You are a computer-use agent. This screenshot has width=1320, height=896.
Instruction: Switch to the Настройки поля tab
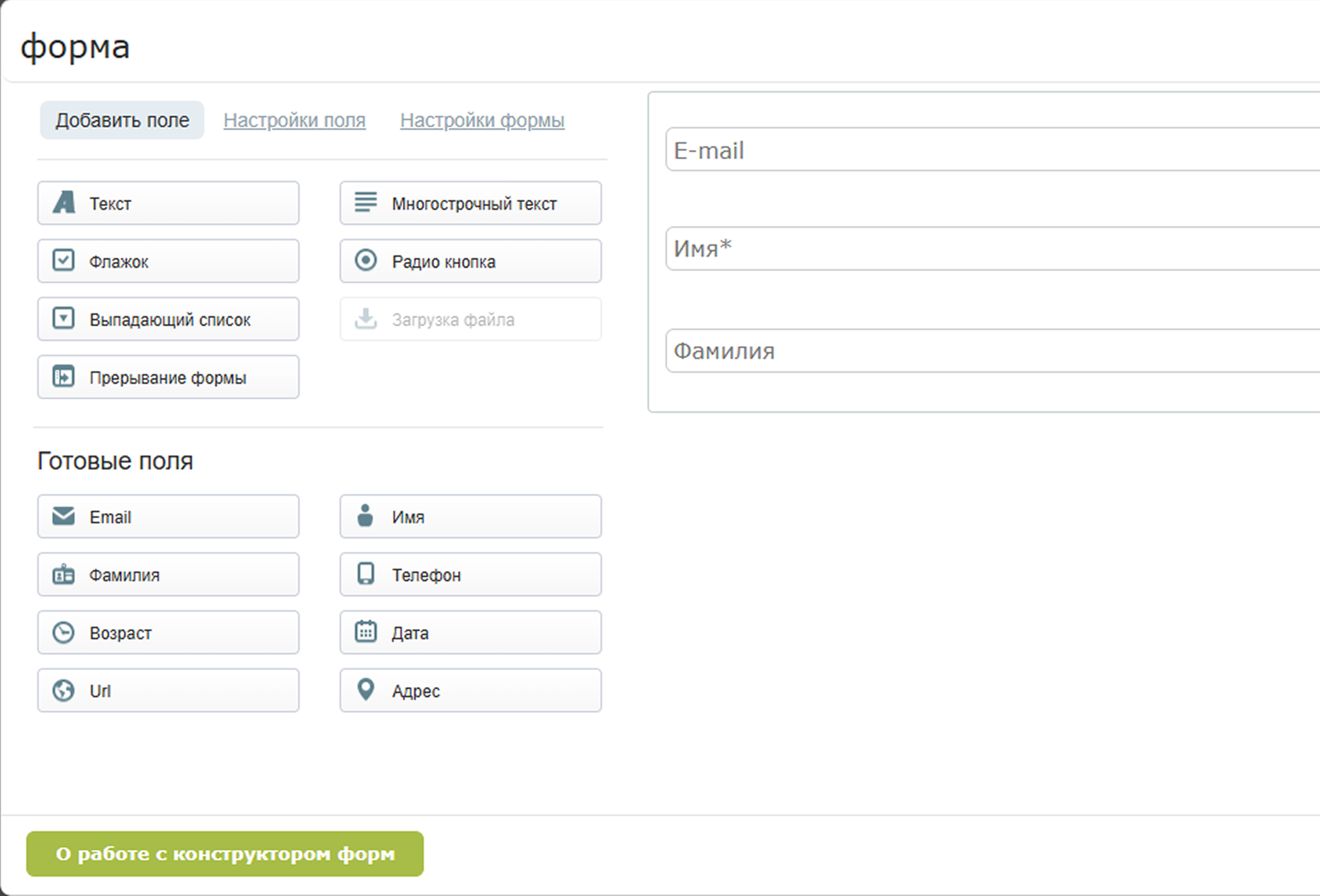coord(295,120)
